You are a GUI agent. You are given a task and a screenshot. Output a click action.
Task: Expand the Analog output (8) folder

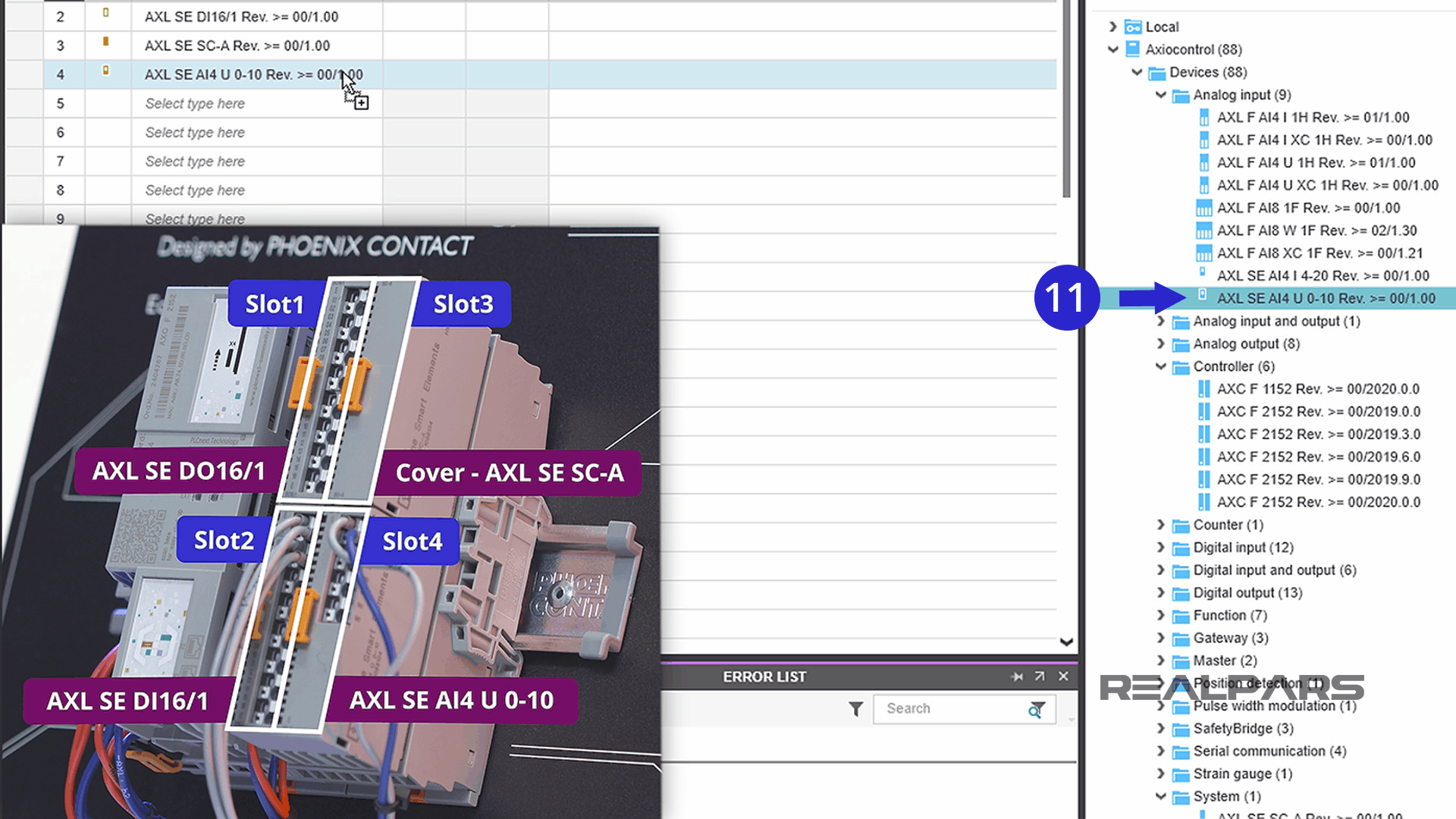coord(1160,344)
